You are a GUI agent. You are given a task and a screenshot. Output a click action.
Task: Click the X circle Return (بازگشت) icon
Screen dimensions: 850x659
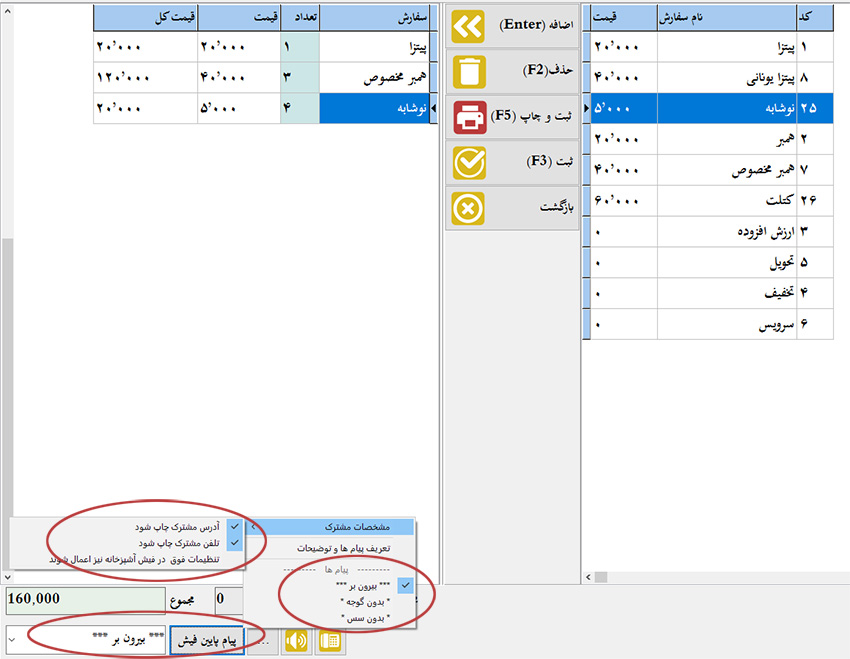click(468, 209)
